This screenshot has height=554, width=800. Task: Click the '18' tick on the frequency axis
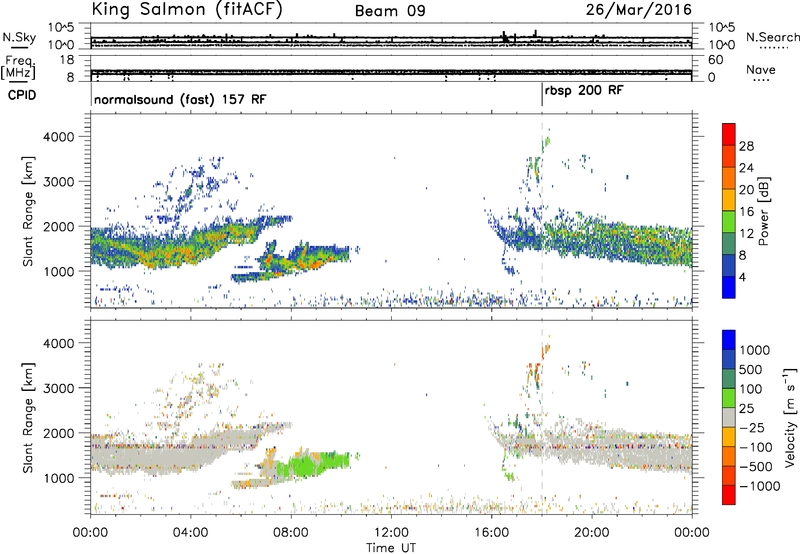[67, 60]
